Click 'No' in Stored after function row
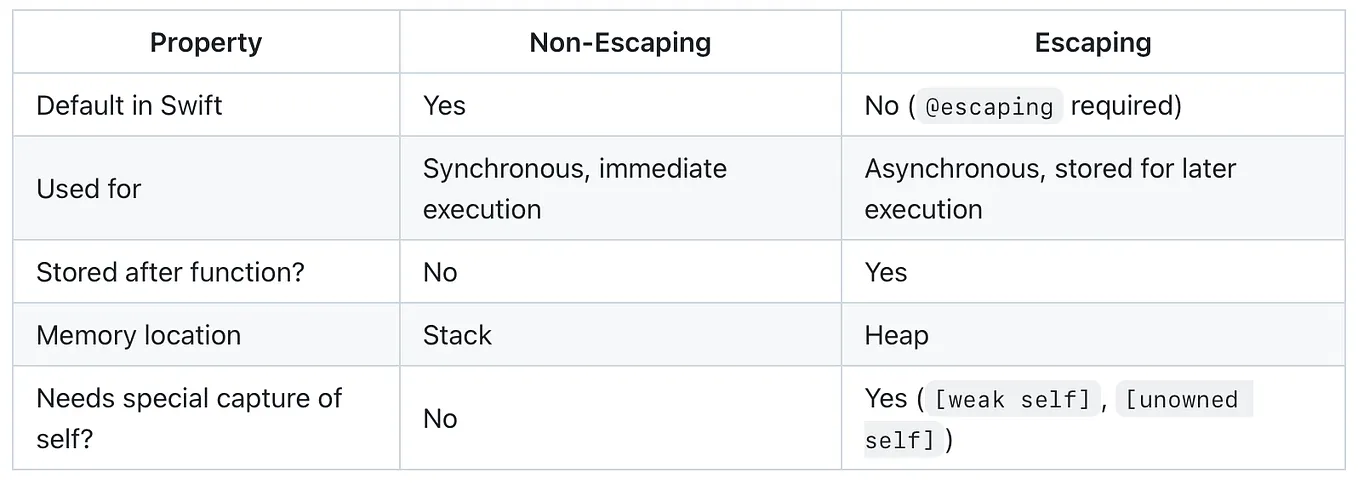 pyautogui.click(x=440, y=272)
